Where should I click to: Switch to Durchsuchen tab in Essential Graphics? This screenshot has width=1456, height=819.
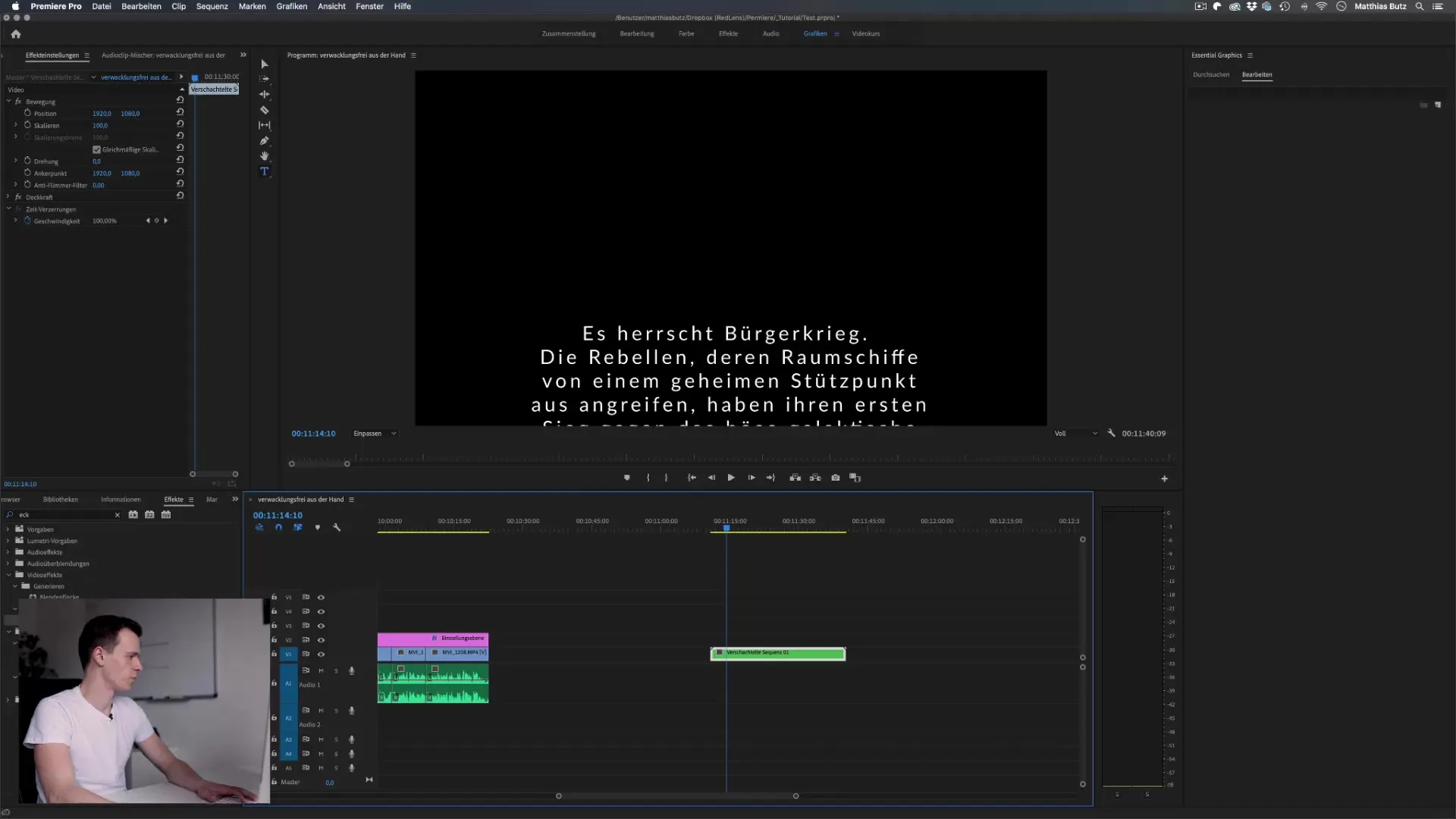1211,75
